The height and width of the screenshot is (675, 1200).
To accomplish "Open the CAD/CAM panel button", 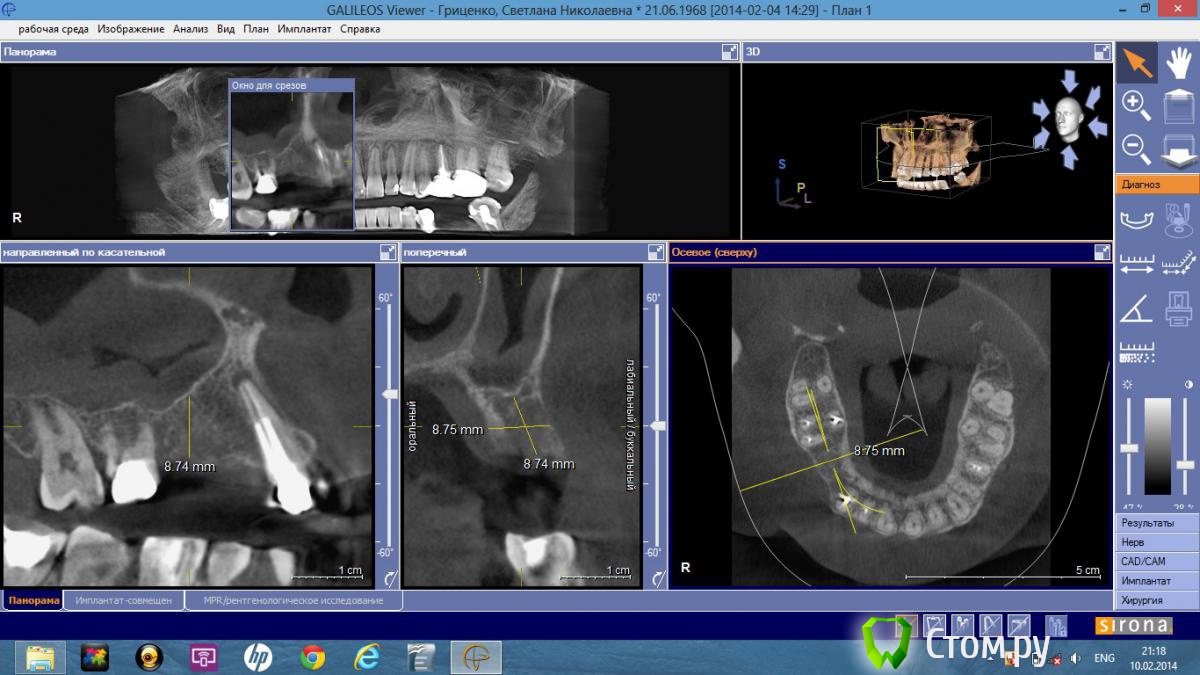I will [x=1157, y=561].
